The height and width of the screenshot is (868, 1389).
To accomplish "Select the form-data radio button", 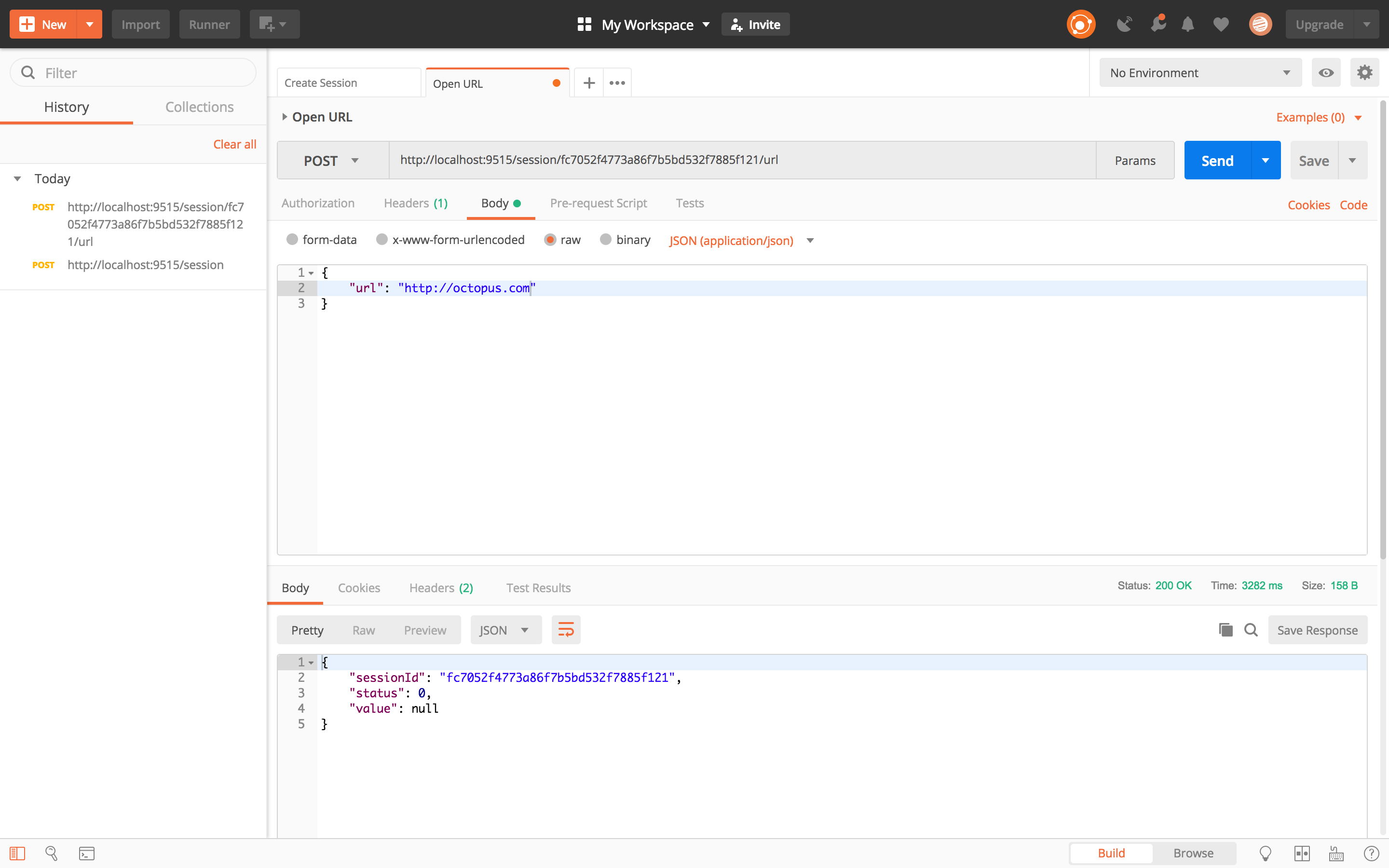I will pyautogui.click(x=292, y=240).
